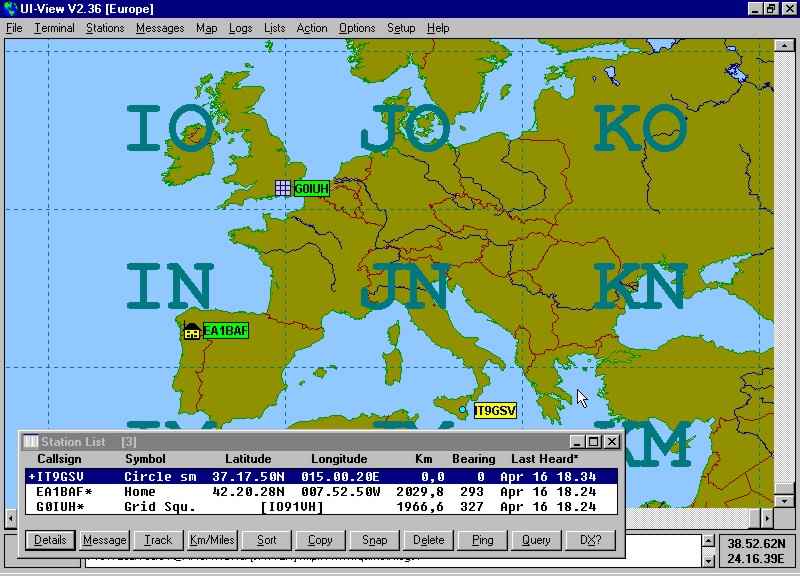The image size is (800, 576).
Task: Click the map's vertical scrollbar up arrow
Action: click(x=784, y=46)
